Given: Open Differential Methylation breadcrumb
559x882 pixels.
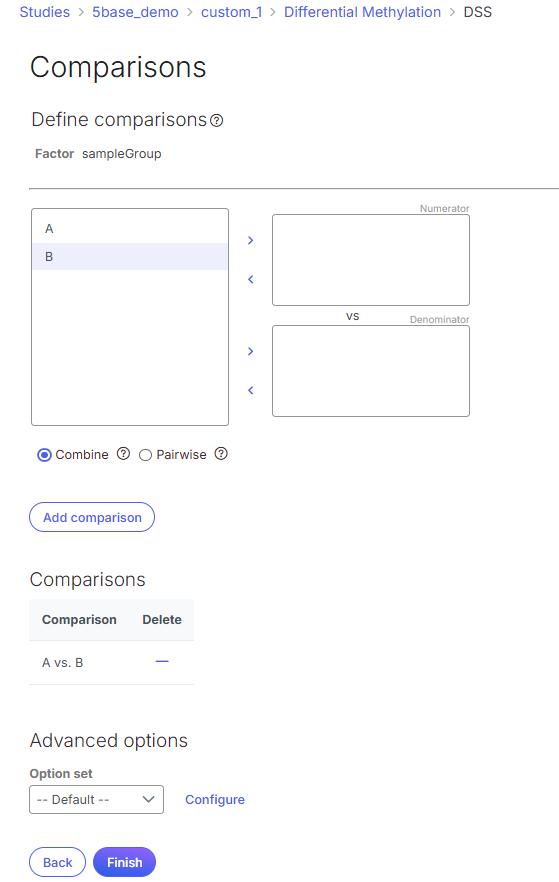Looking at the screenshot, I should point(362,12).
